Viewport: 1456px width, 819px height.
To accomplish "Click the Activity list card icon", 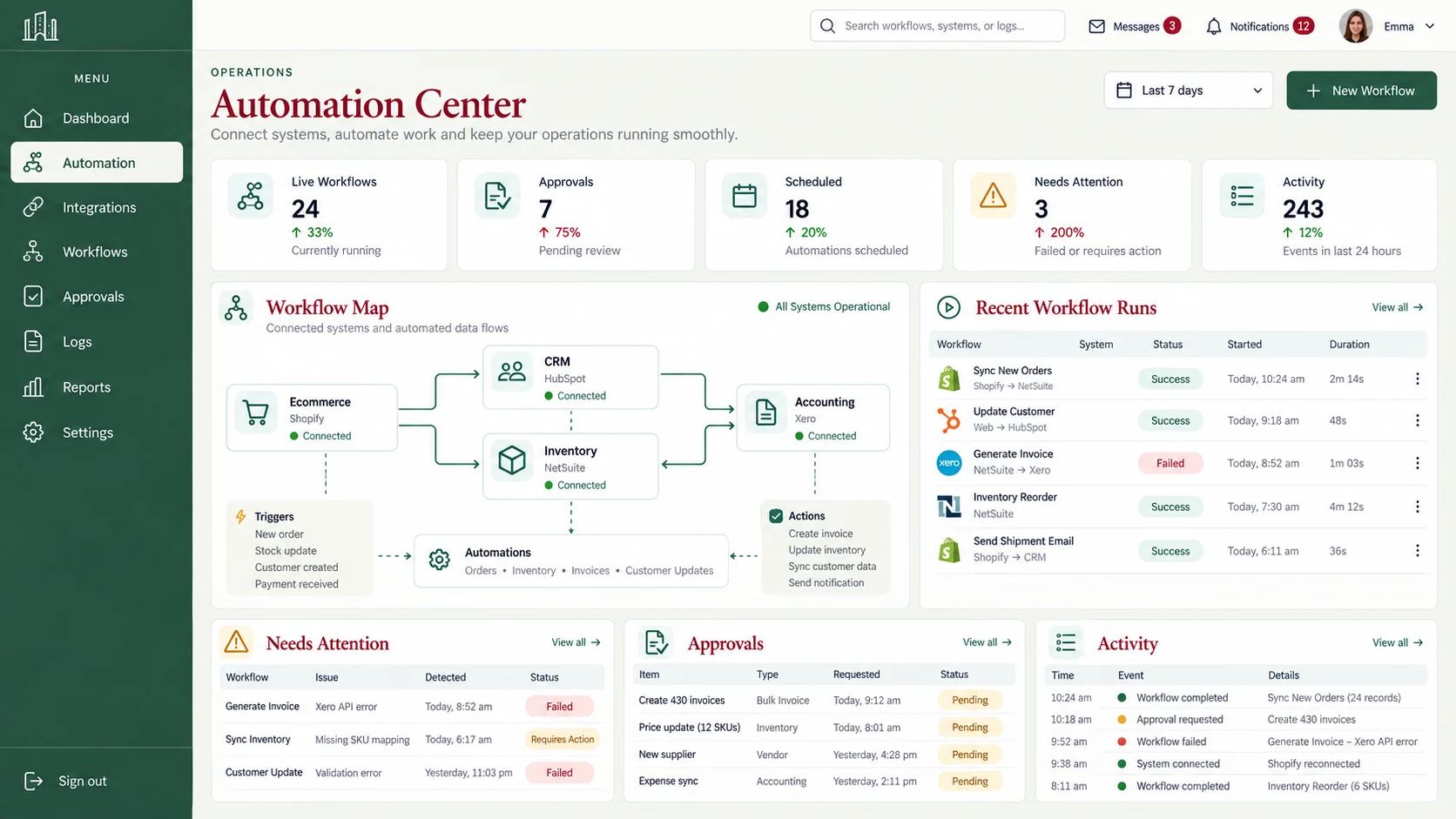I will [1242, 196].
